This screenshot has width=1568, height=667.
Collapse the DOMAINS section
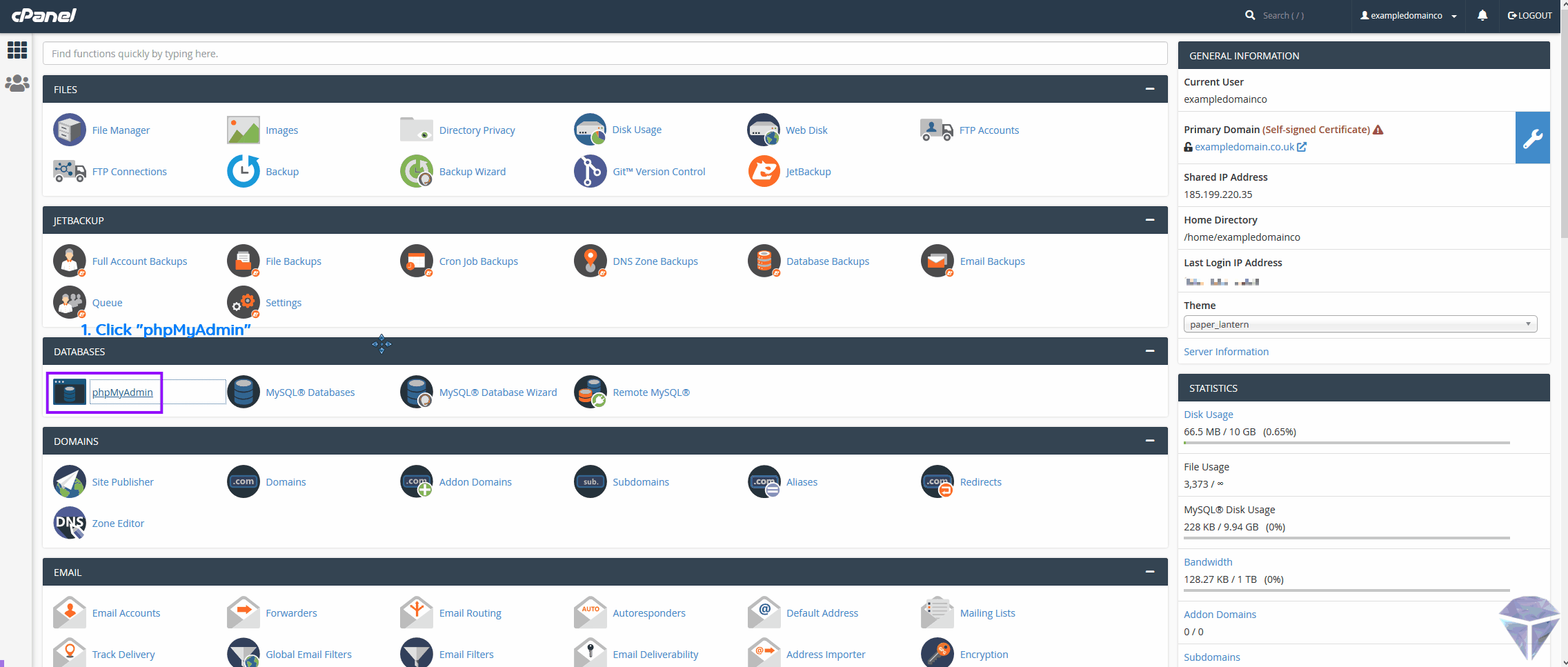pyautogui.click(x=1150, y=441)
